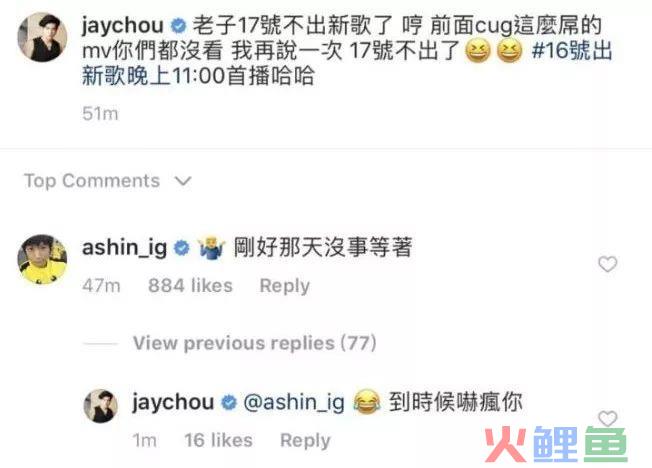The image size is (652, 468).
Task: View the 16 likes list
Action: [218, 440]
